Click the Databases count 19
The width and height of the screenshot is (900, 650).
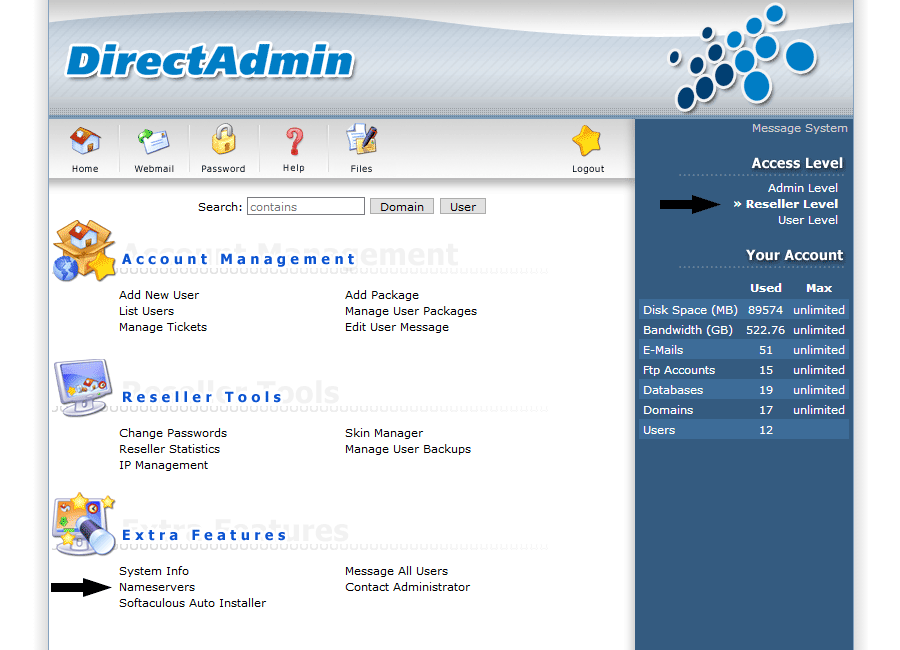766,390
